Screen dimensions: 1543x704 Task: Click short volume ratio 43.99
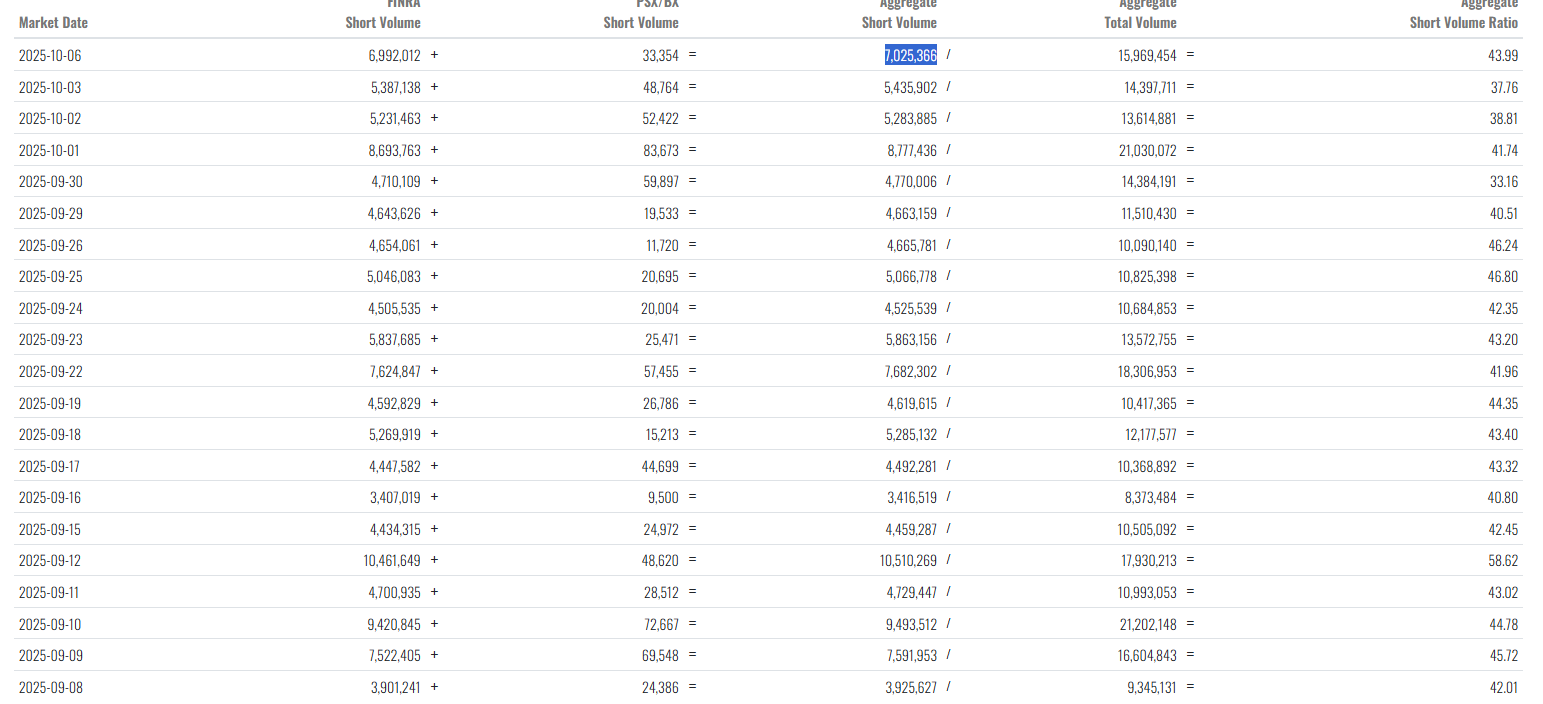pos(1503,56)
